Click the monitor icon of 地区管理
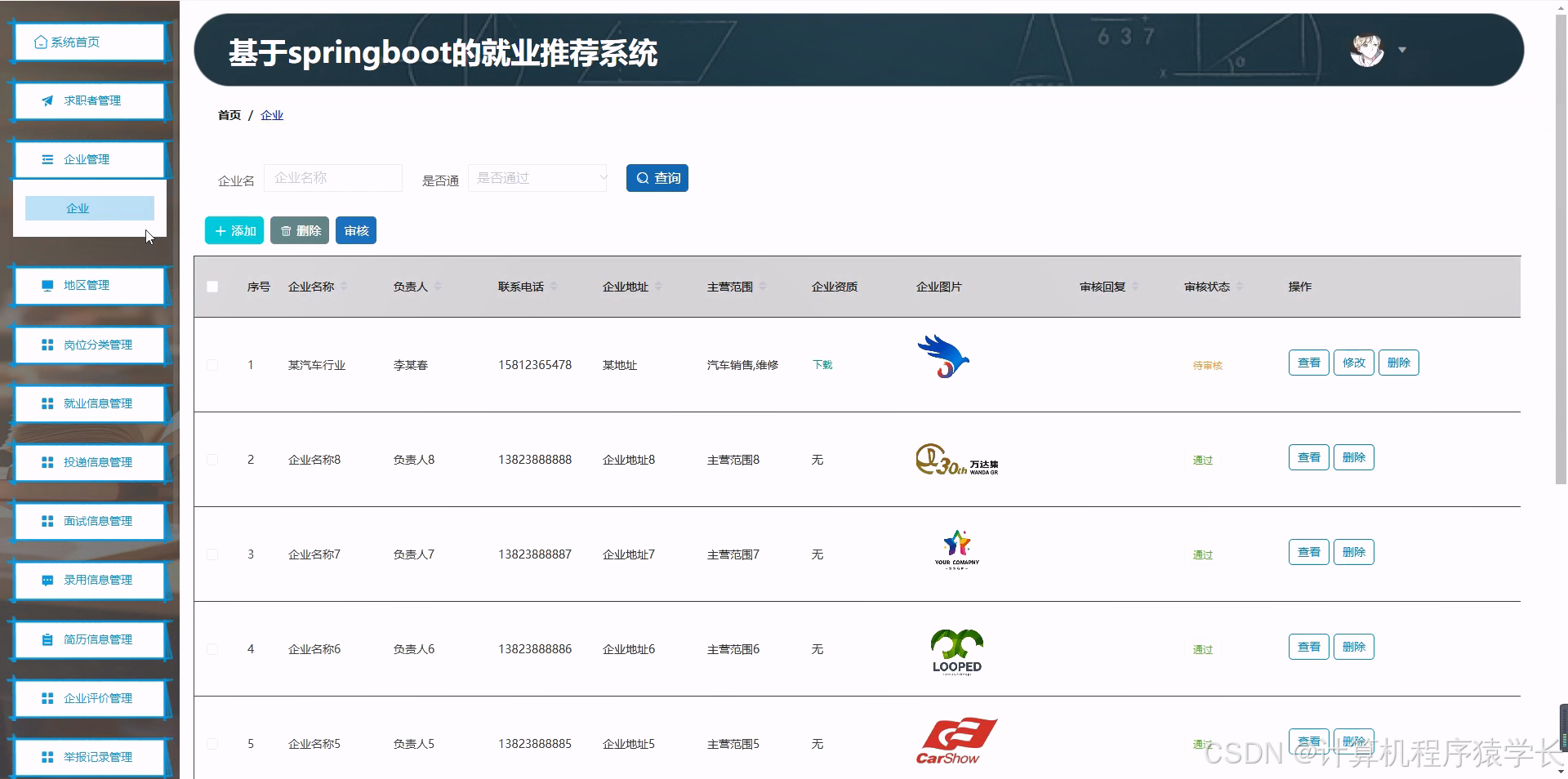This screenshot has width=1568, height=779. coord(47,285)
